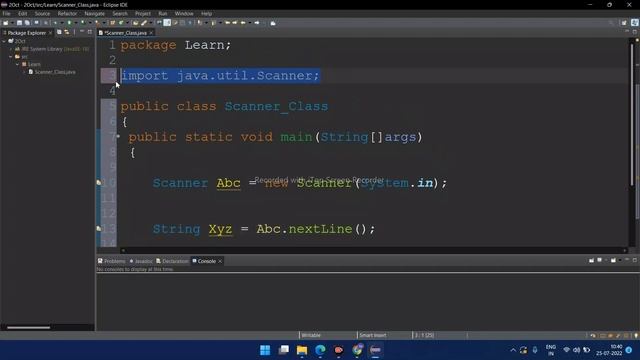Open the Navigate menu

point(95,13)
